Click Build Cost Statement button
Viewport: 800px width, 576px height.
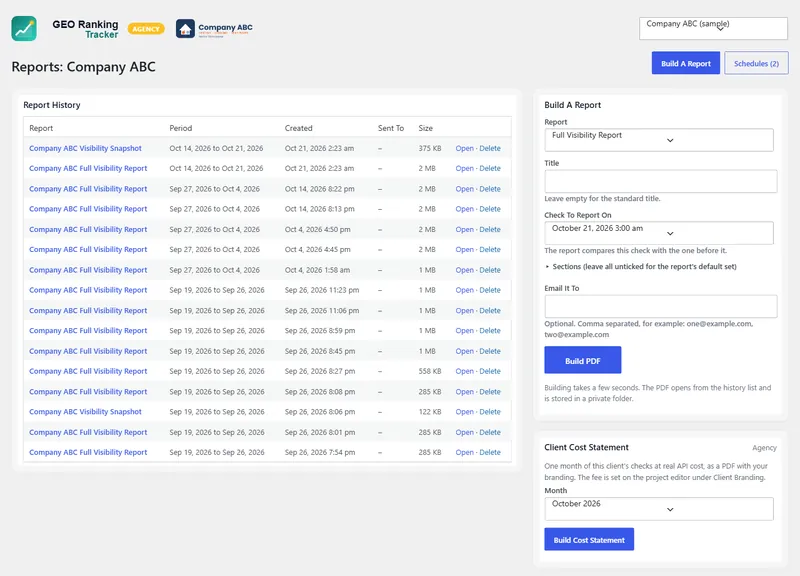[589, 540]
